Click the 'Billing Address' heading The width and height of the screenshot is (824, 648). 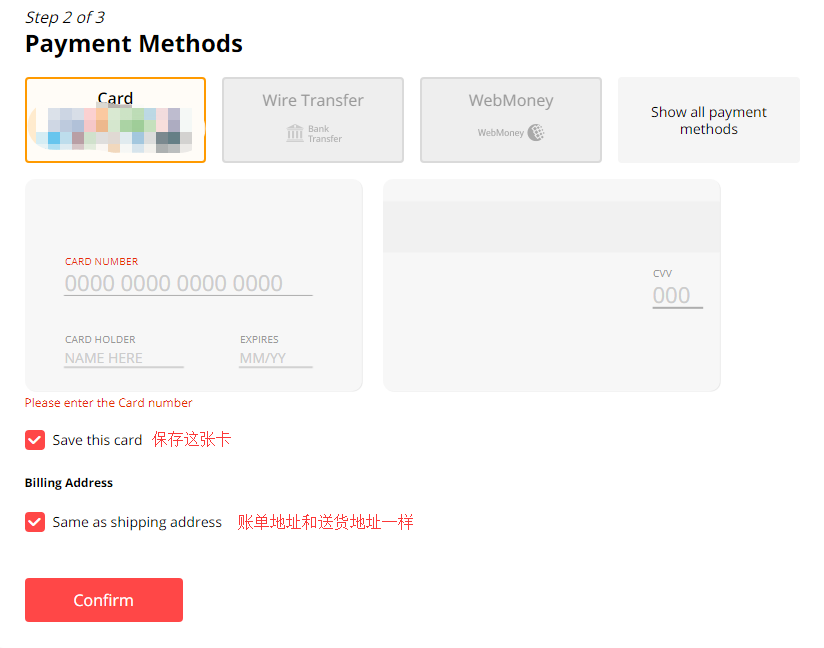tap(69, 483)
